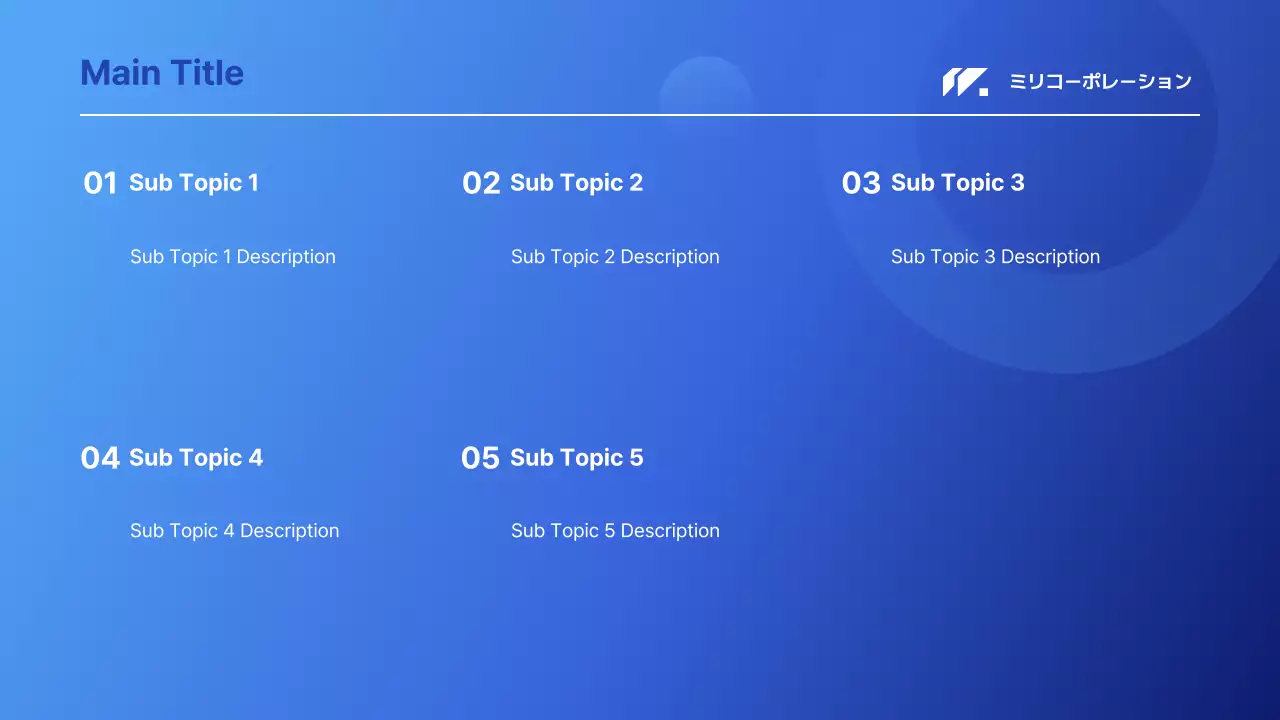The height and width of the screenshot is (720, 1280).
Task: Select the Sub Topic 2 heading
Action: coord(576,182)
